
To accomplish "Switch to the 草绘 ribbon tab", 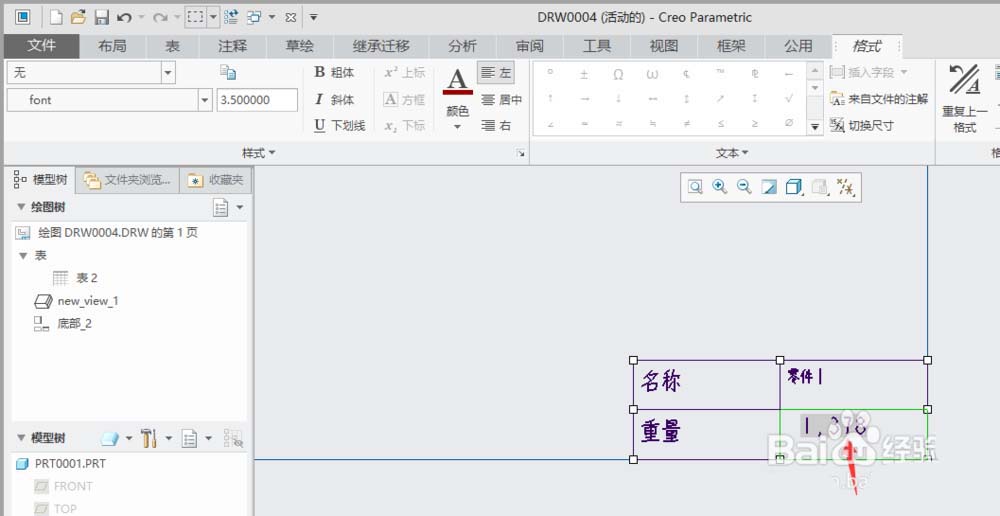I will pyautogui.click(x=300, y=46).
